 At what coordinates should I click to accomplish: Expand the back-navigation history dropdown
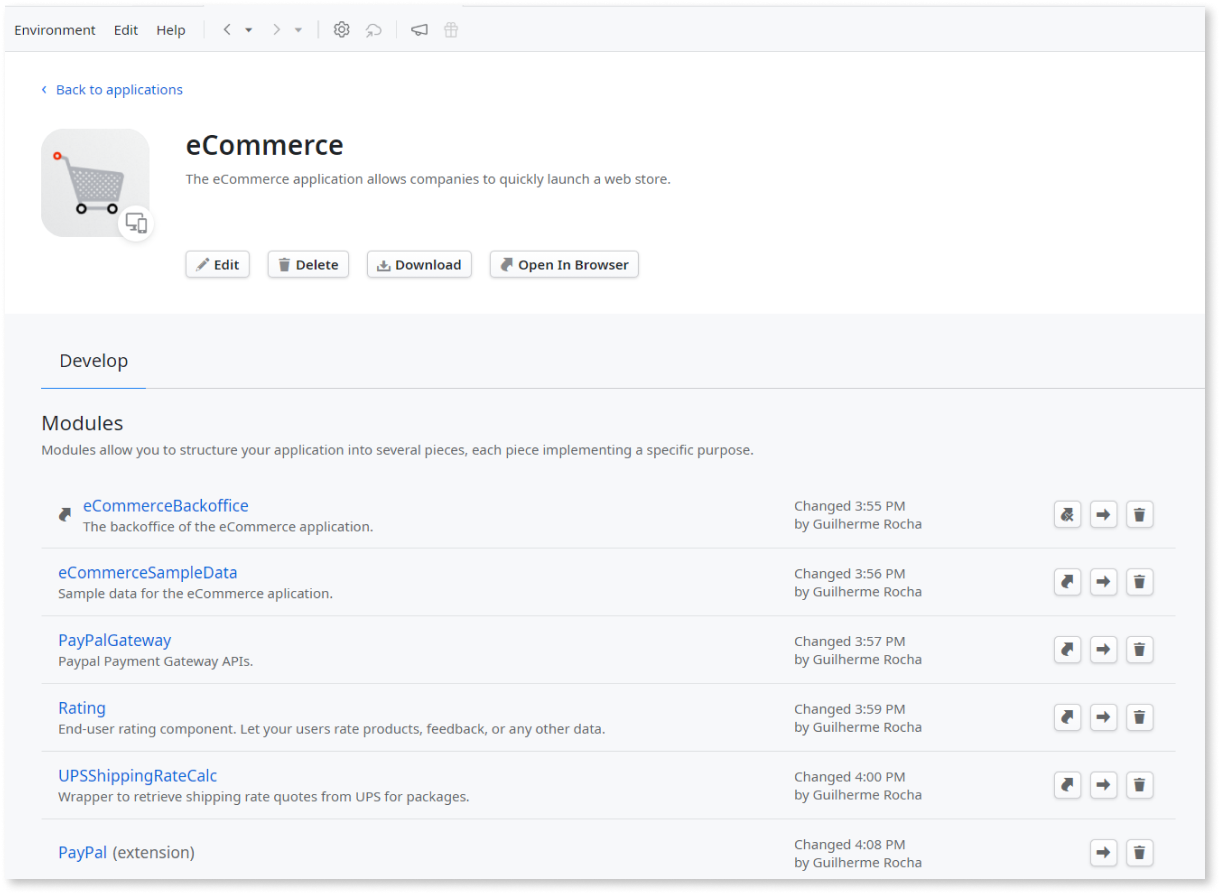(x=247, y=29)
